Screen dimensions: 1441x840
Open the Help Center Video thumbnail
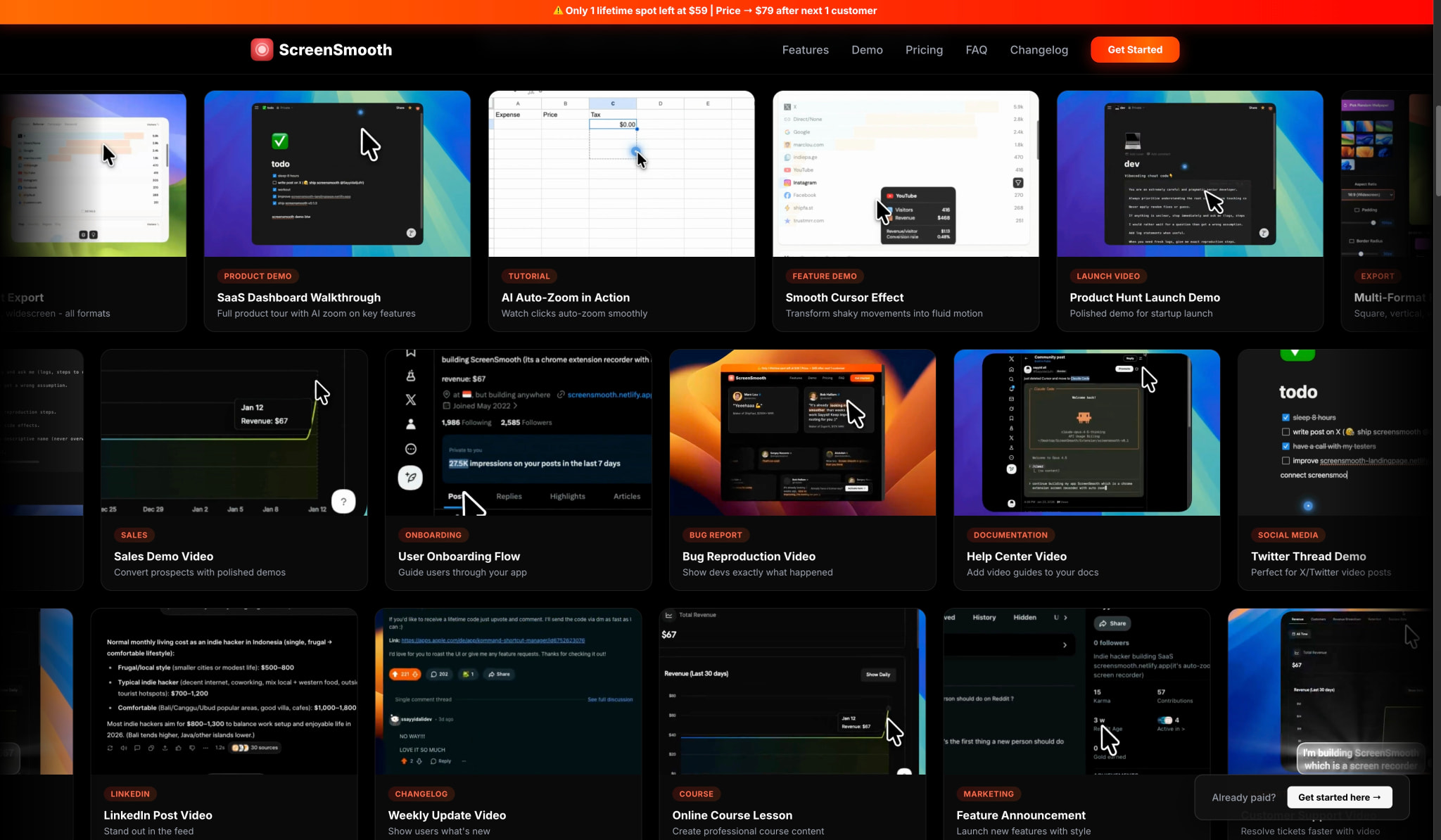(1086, 433)
